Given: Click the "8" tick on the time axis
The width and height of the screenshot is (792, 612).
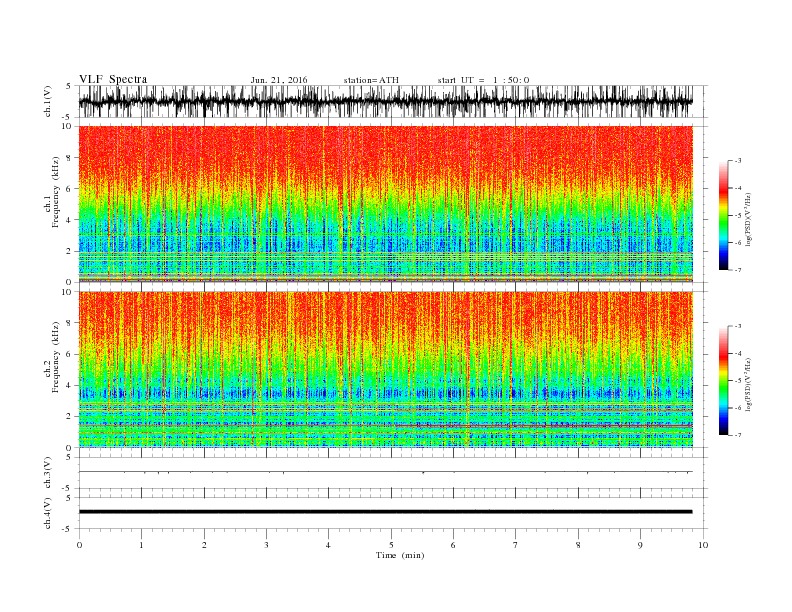Looking at the screenshot, I should 578,545.
